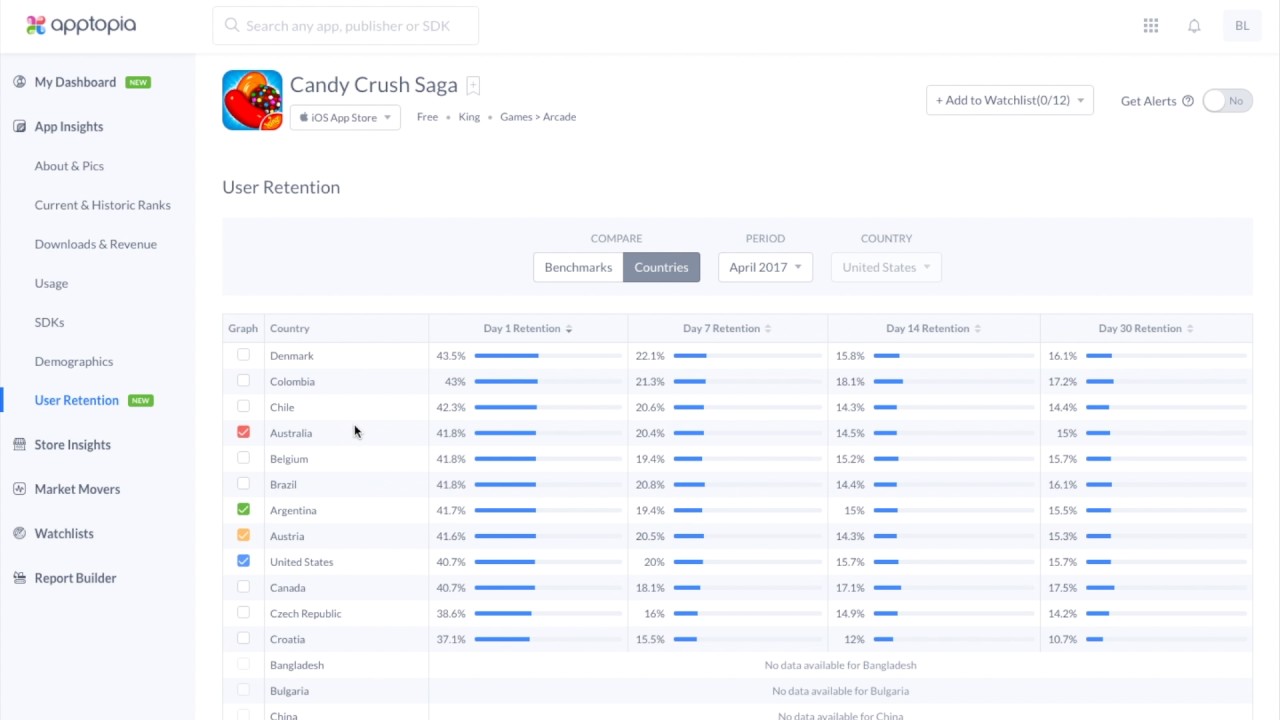1280x720 pixels.
Task: Open notifications bell icon
Action: 1194,26
